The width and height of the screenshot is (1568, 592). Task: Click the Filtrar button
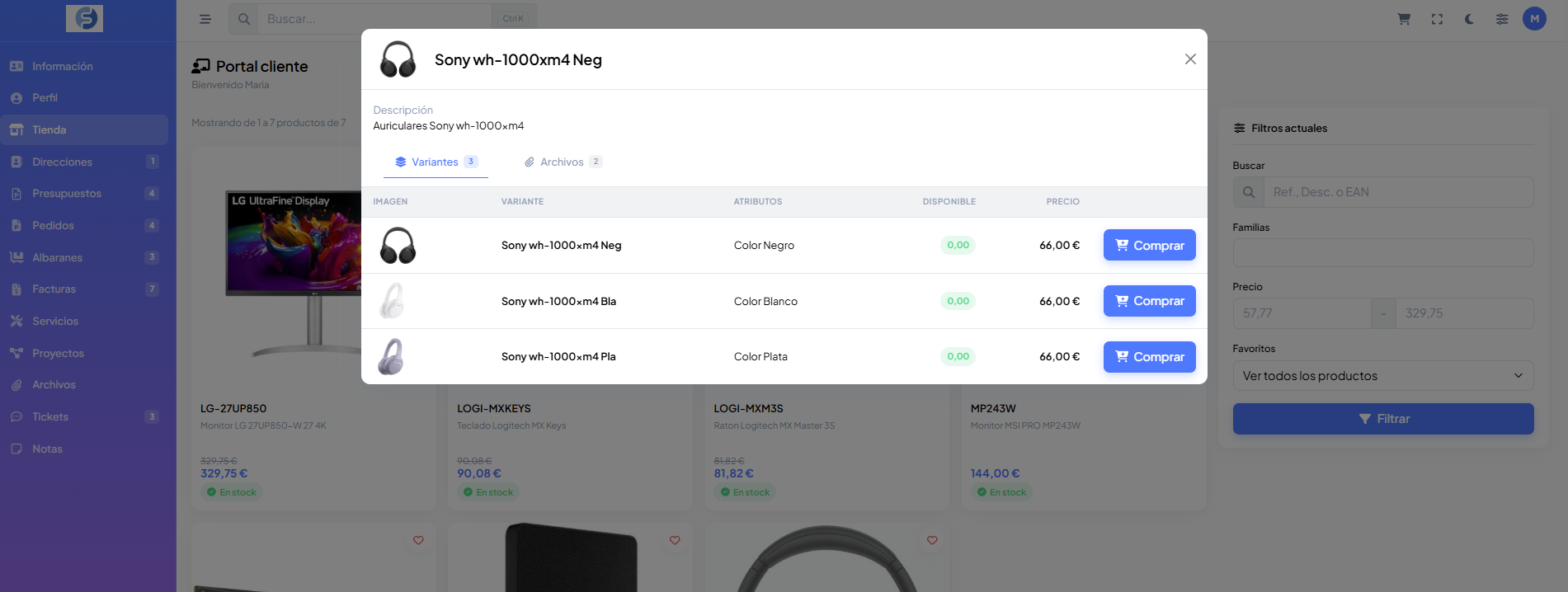click(1383, 419)
